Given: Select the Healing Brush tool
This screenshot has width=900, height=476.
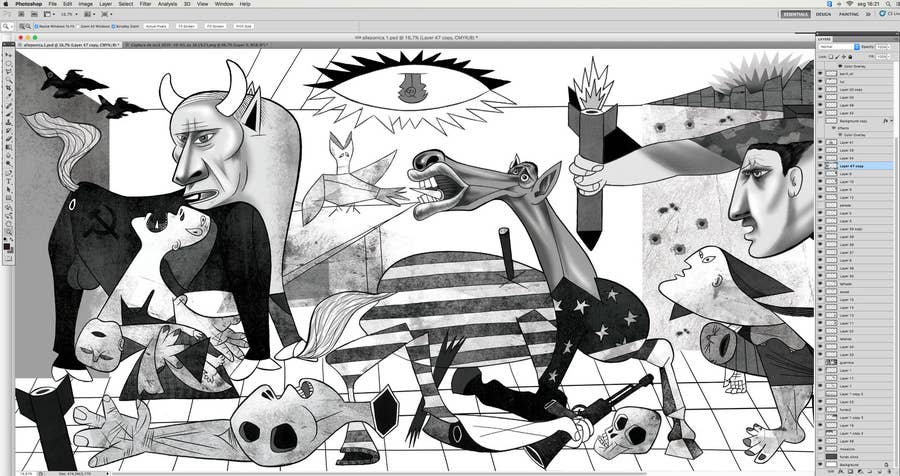Looking at the screenshot, I should click(9, 107).
